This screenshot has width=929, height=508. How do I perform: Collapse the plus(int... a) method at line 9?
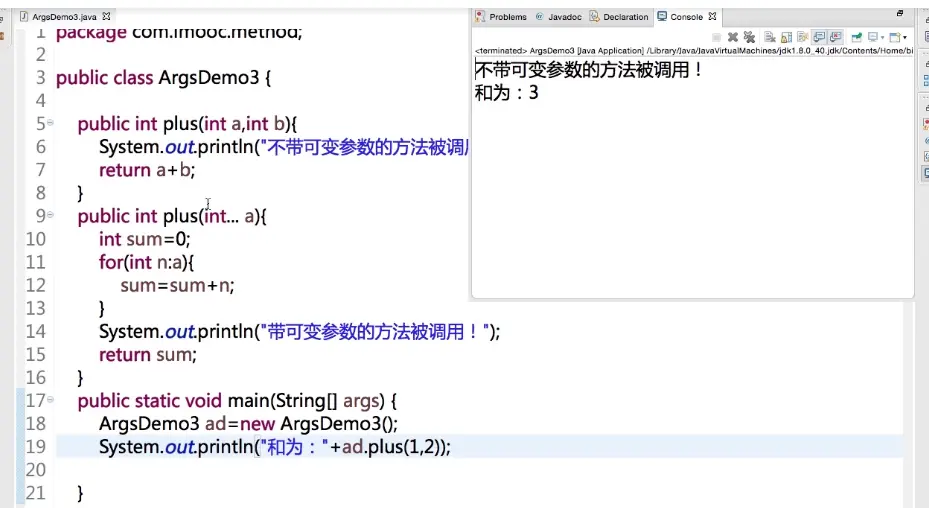[50, 215]
